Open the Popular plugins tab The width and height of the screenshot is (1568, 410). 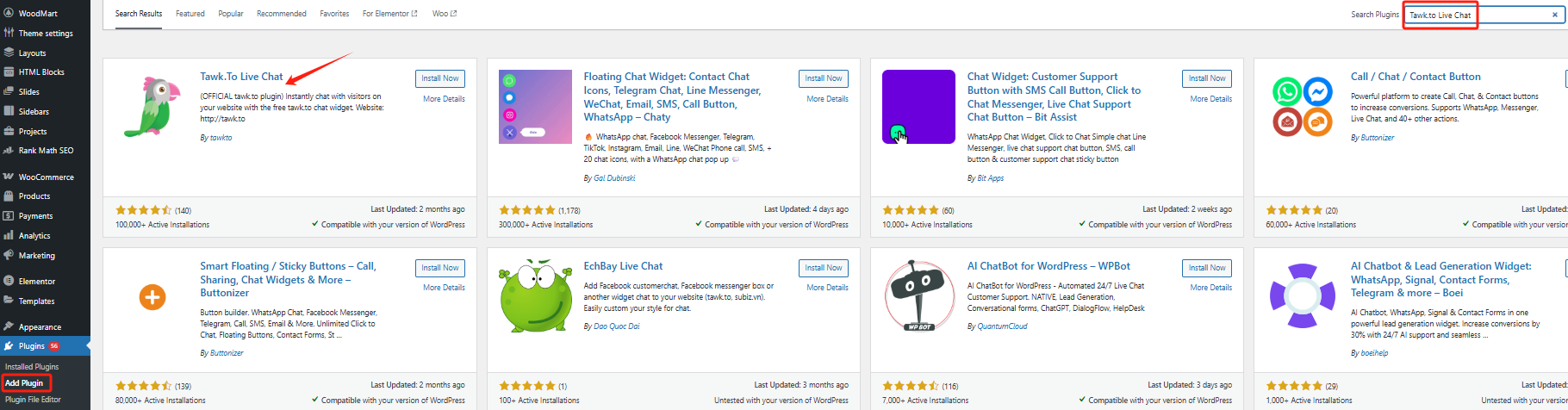(x=231, y=14)
